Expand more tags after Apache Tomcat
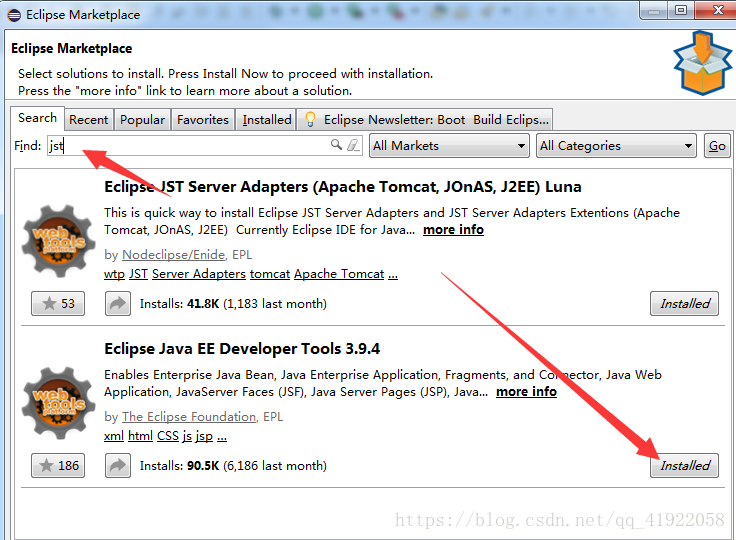The height and width of the screenshot is (540, 736). [x=393, y=274]
